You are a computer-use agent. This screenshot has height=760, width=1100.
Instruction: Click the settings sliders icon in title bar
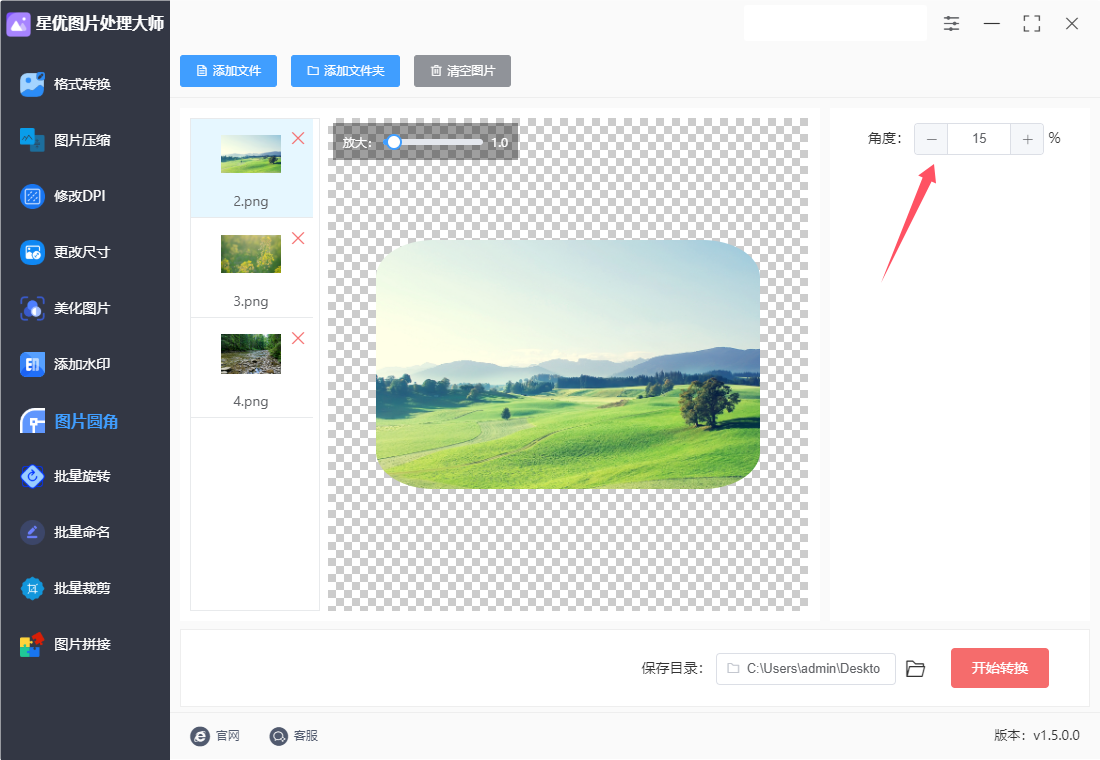[951, 23]
